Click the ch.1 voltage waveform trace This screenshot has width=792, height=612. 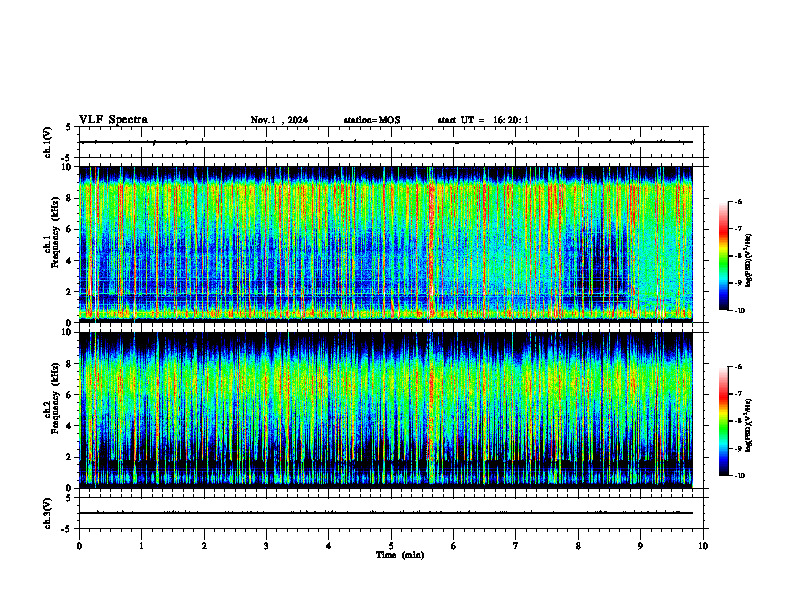pos(386,142)
